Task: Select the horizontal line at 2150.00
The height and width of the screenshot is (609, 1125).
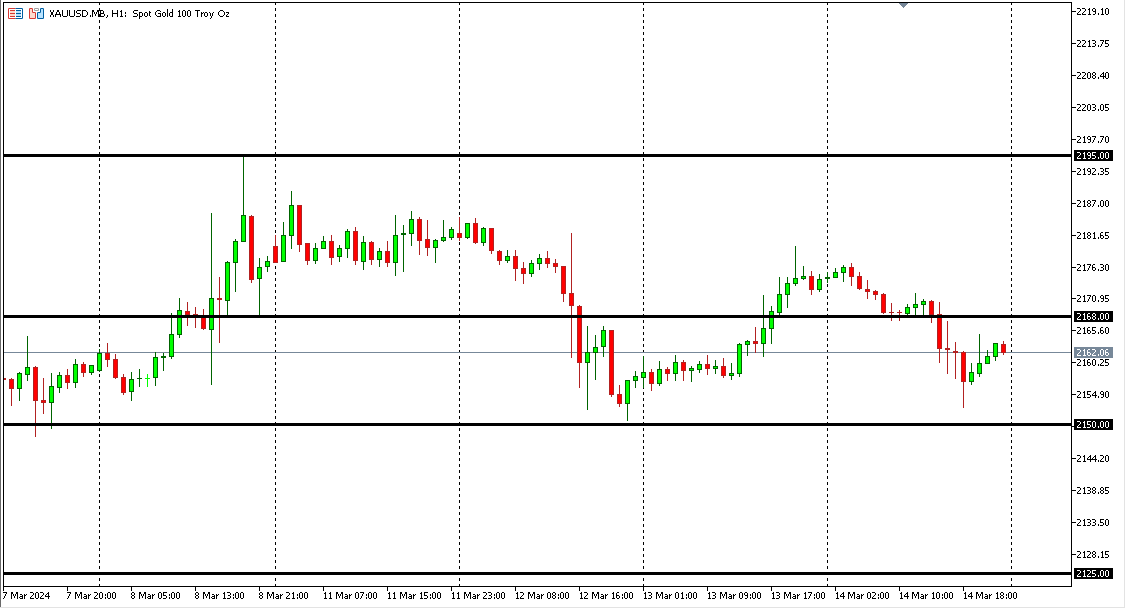Action: pyautogui.click(x=538, y=425)
